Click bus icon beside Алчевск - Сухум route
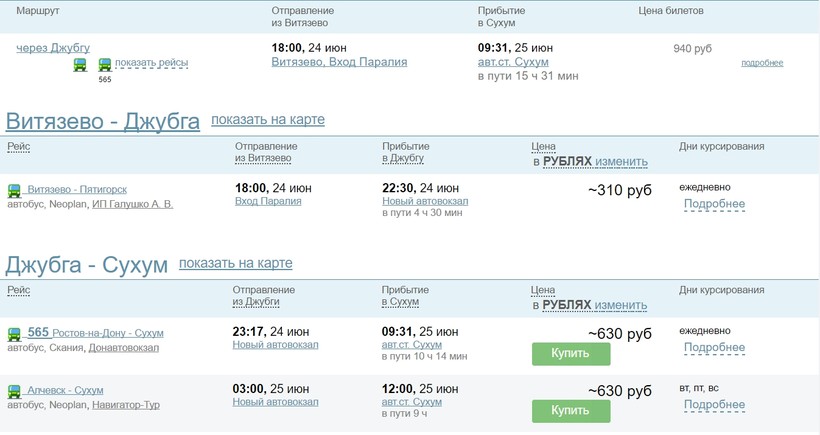820x435 pixels. (x=14, y=391)
